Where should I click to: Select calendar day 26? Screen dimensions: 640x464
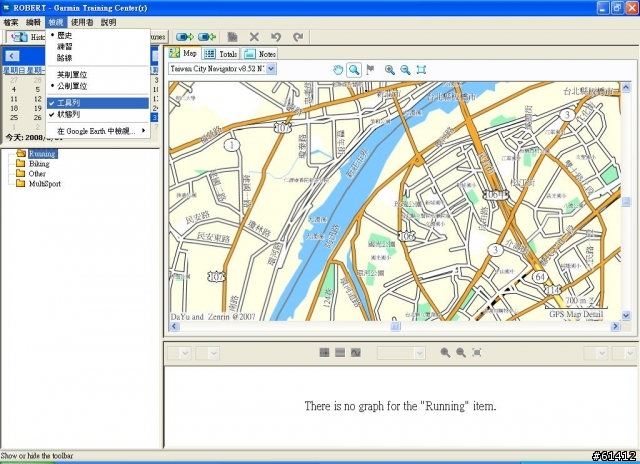coord(38,118)
